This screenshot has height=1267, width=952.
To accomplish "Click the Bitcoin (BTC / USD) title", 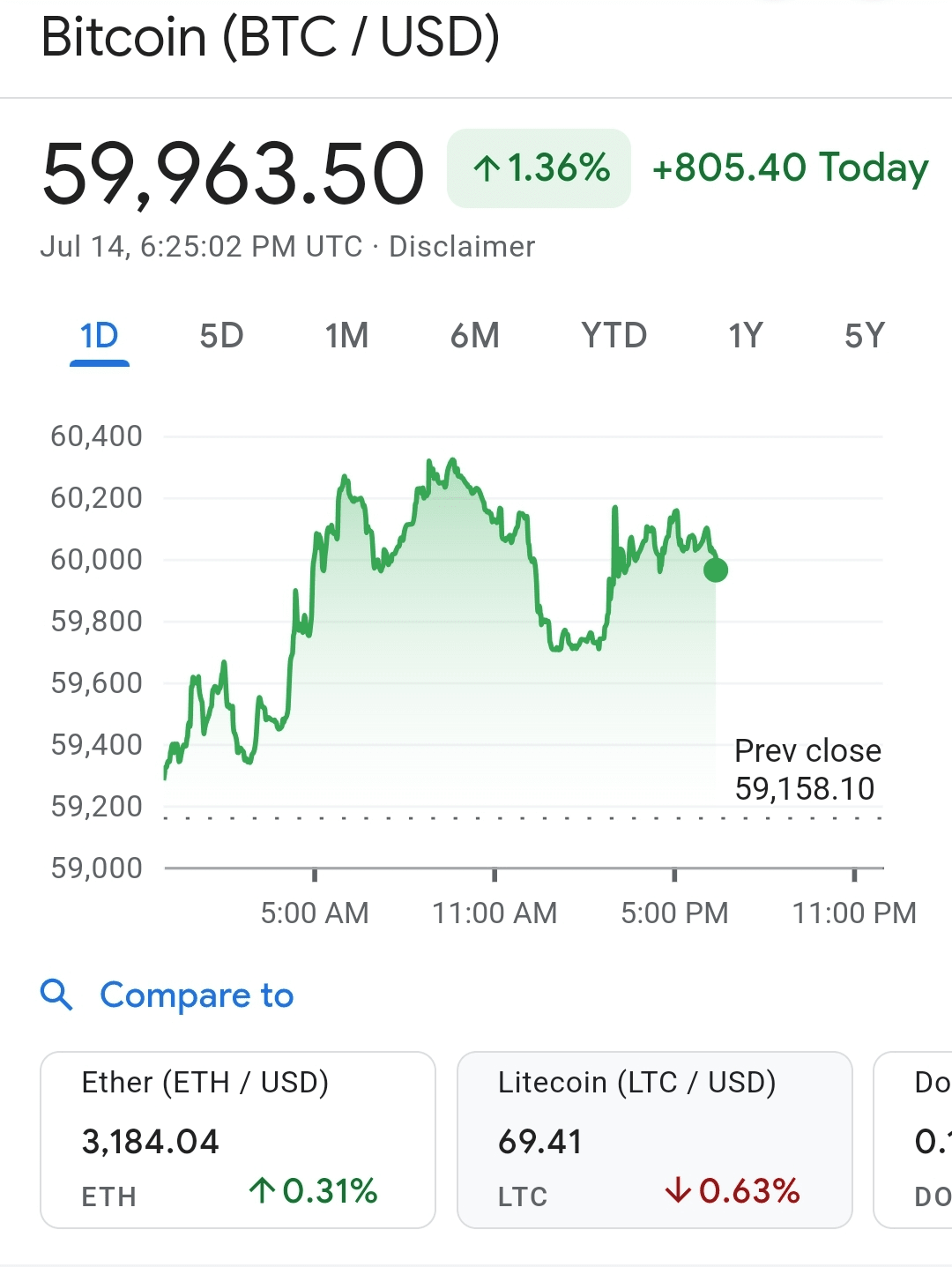I will point(271,37).
